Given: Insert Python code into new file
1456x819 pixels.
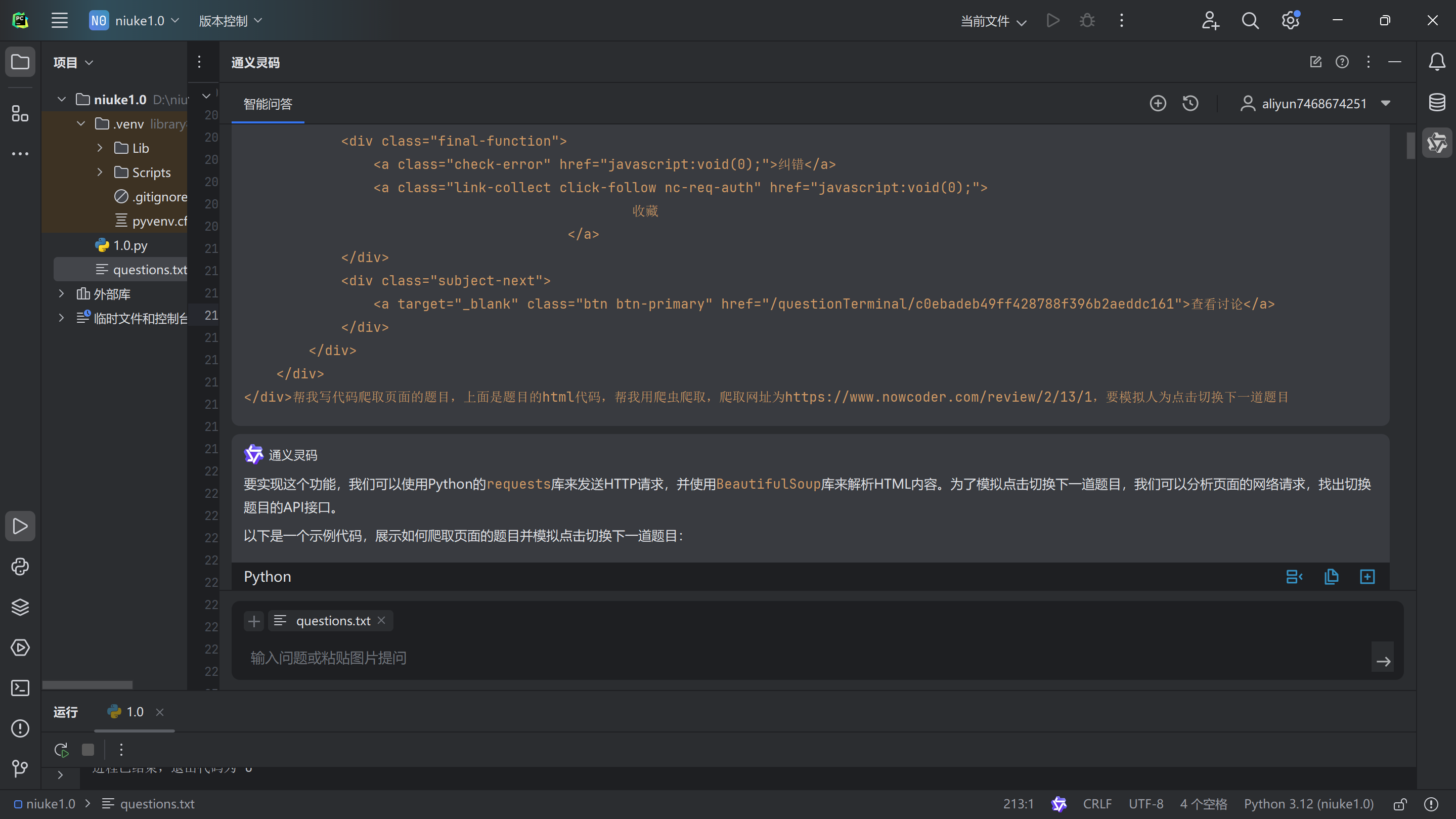Looking at the screenshot, I should pos(1367,577).
